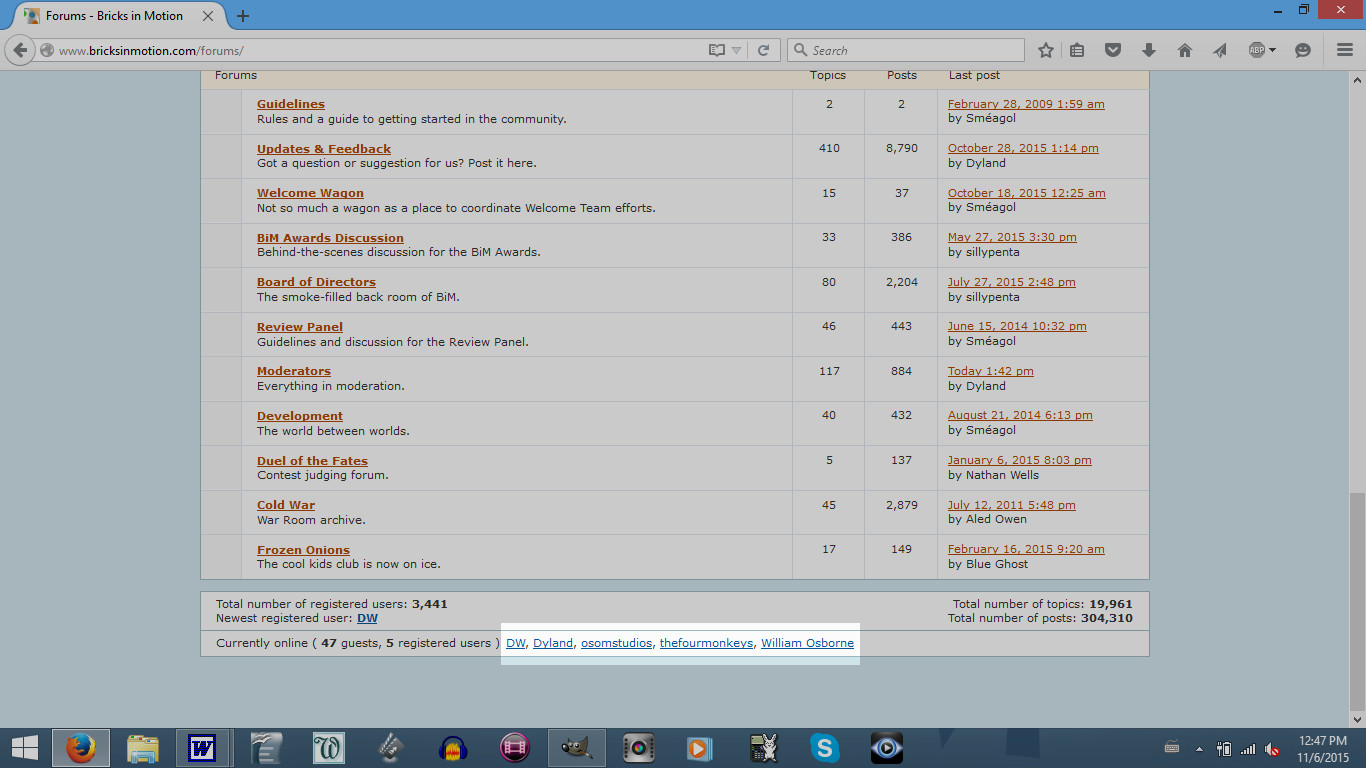Open the last post from Today 1:42 pm
This screenshot has height=768, width=1366.
point(991,371)
